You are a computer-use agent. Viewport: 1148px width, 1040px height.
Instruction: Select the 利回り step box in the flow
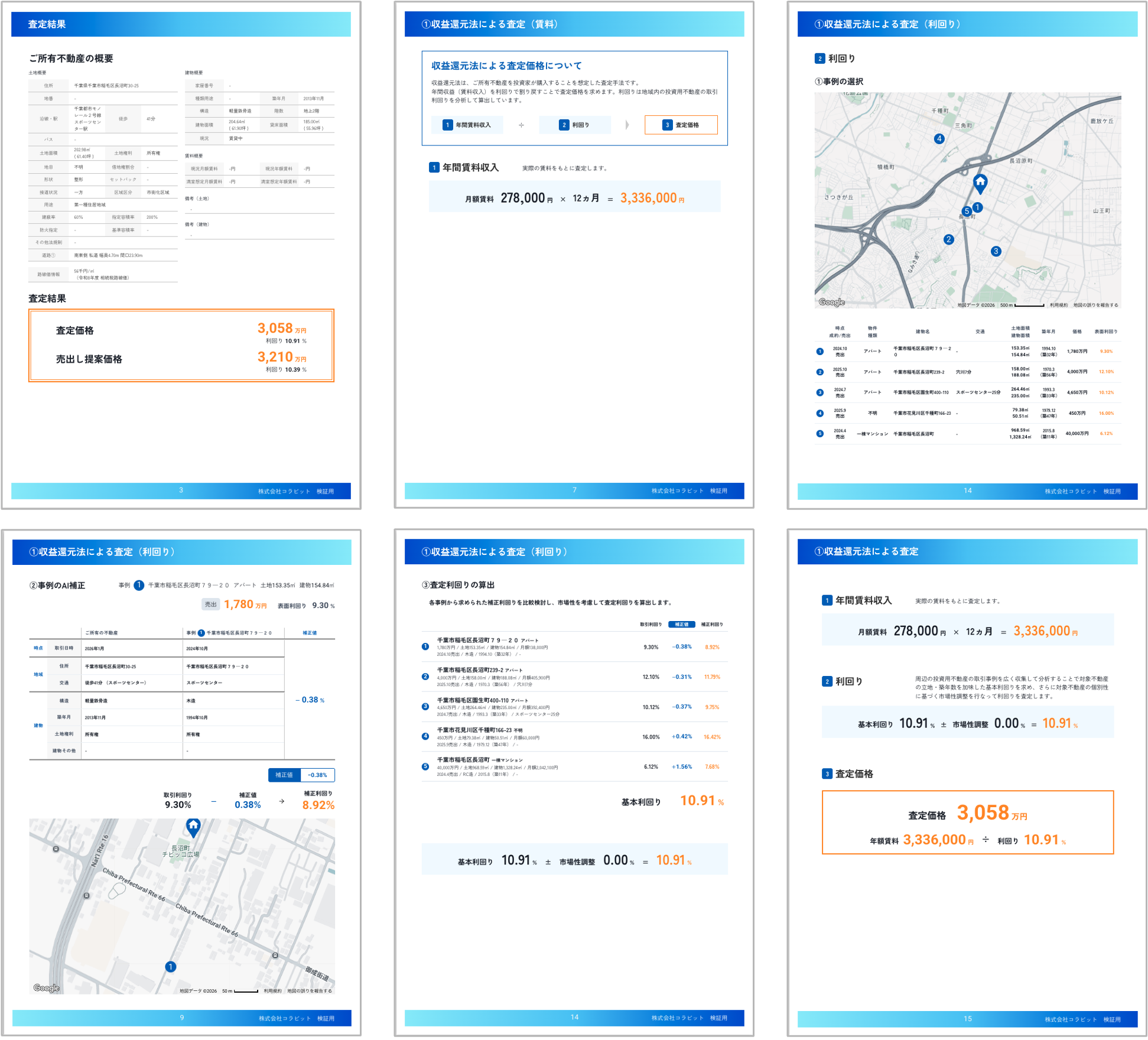(x=574, y=125)
